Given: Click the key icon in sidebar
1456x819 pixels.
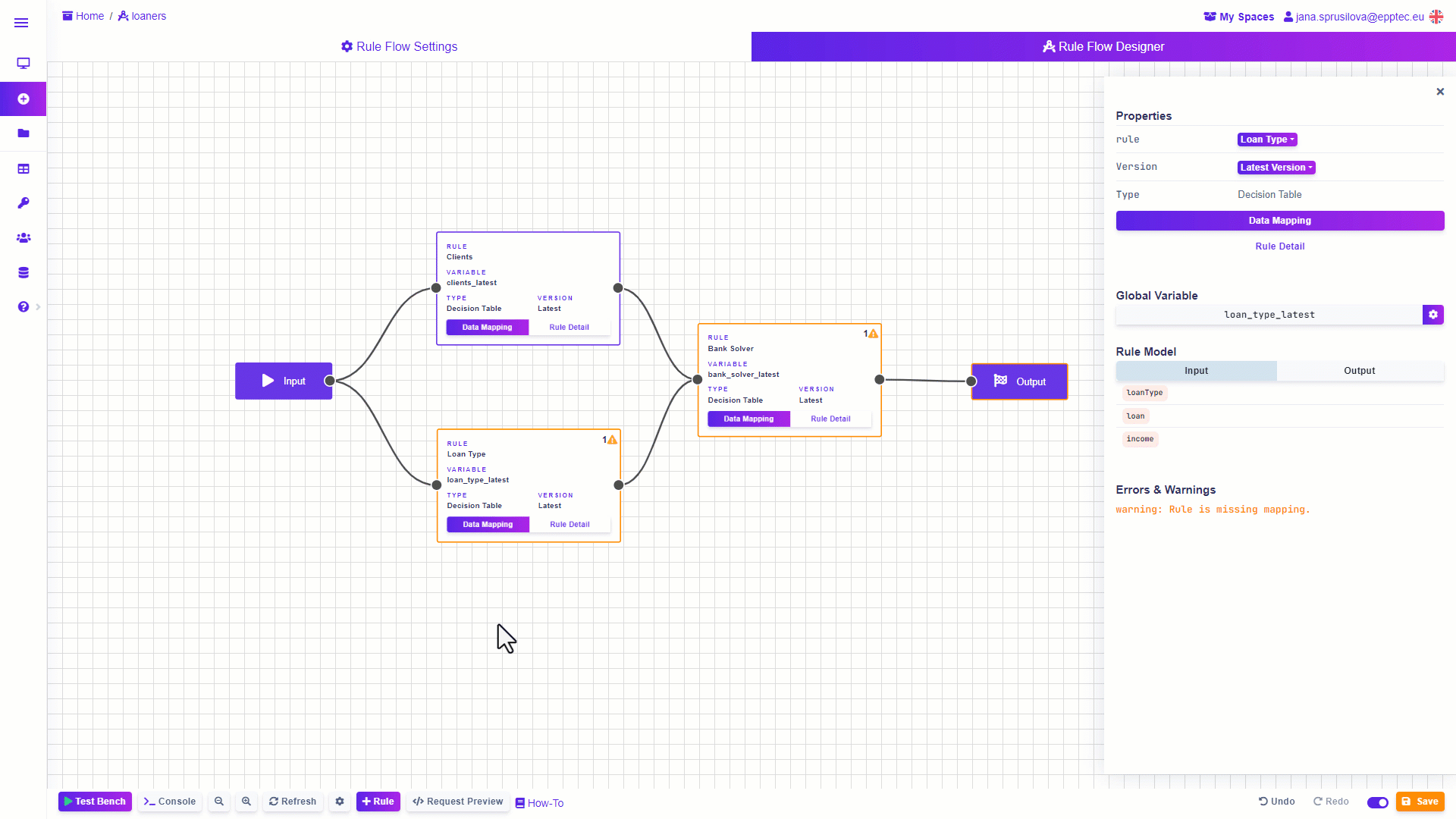Looking at the screenshot, I should [24, 203].
